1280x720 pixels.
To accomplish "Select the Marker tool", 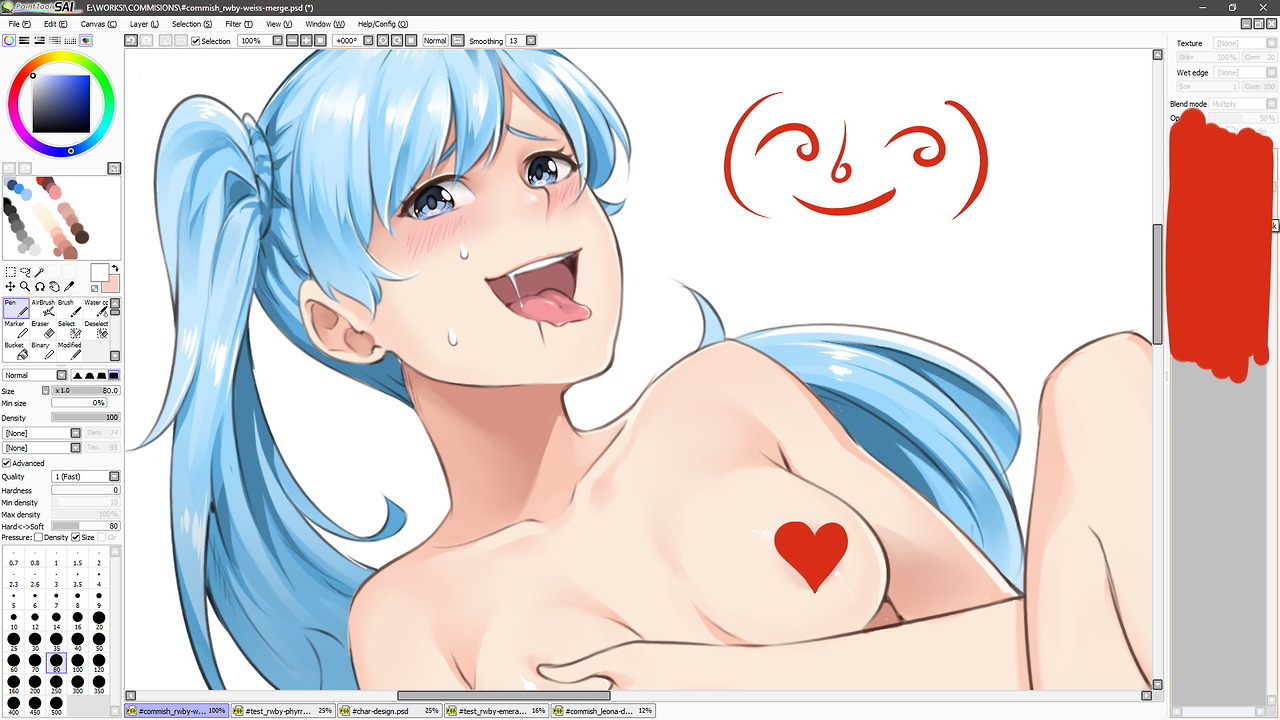I will (16, 330).
